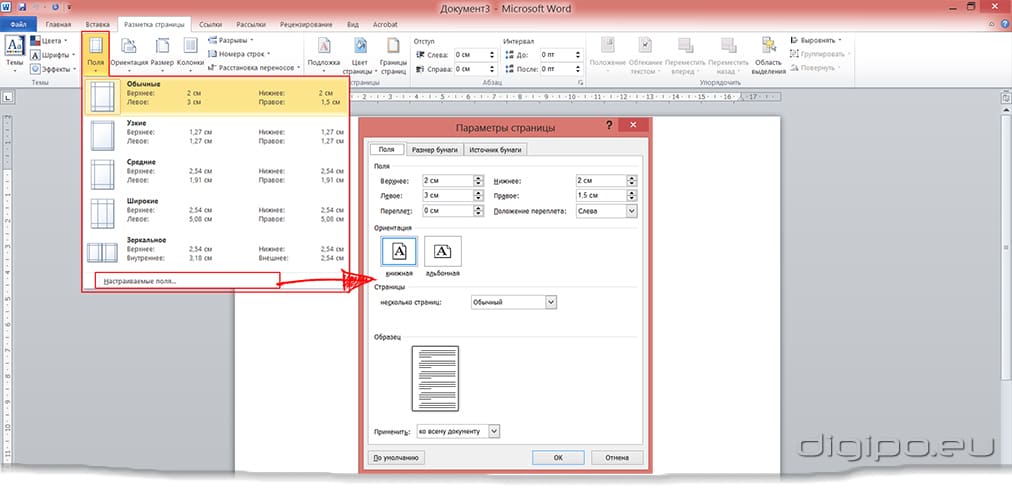The image size is (1012, 494).
Task: Select книжная portrait orientation
Action: pos(399,251)
